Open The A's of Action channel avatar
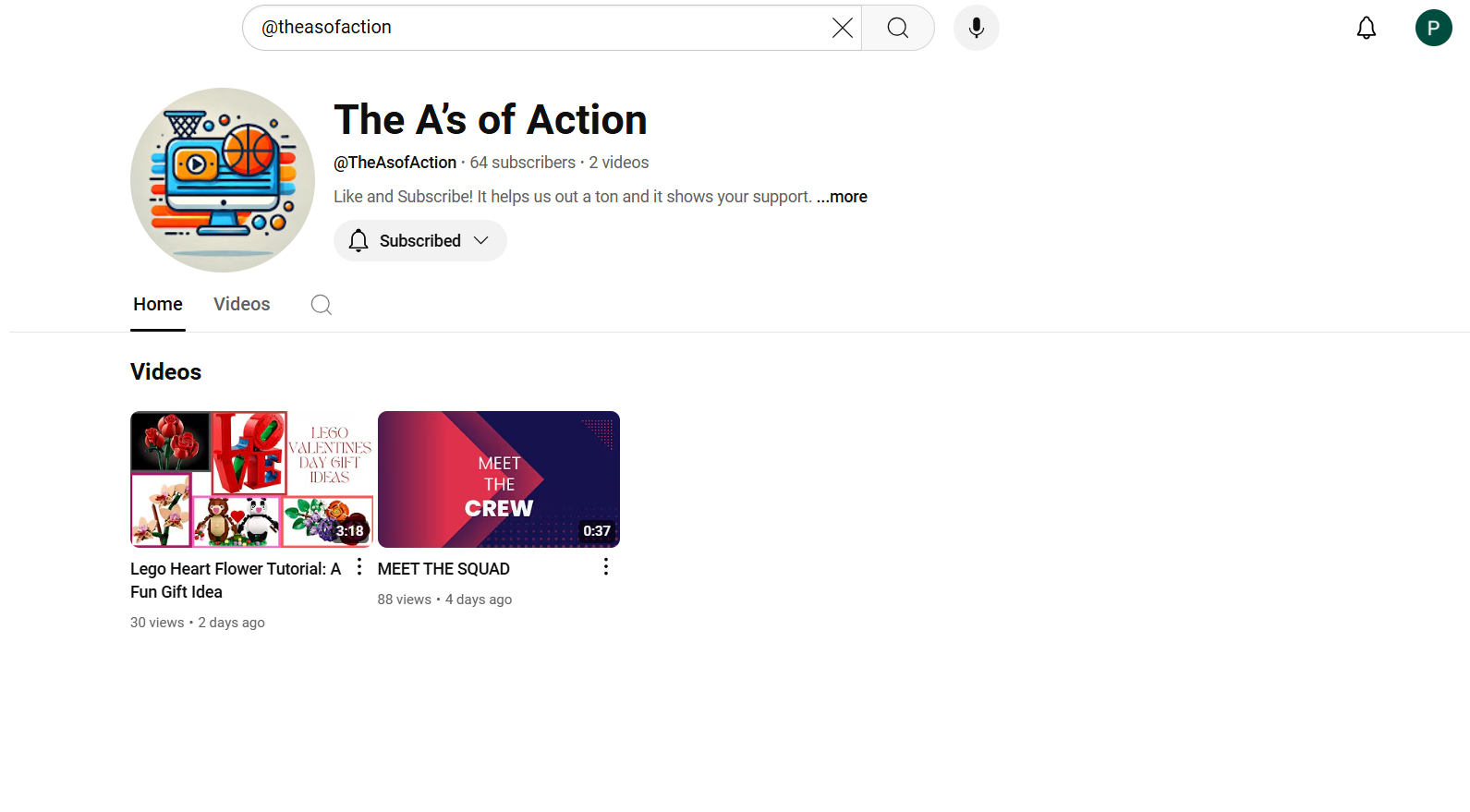The height and width of the screenshot is (812, 1470). pyautogui.click(x=223, y=180)
